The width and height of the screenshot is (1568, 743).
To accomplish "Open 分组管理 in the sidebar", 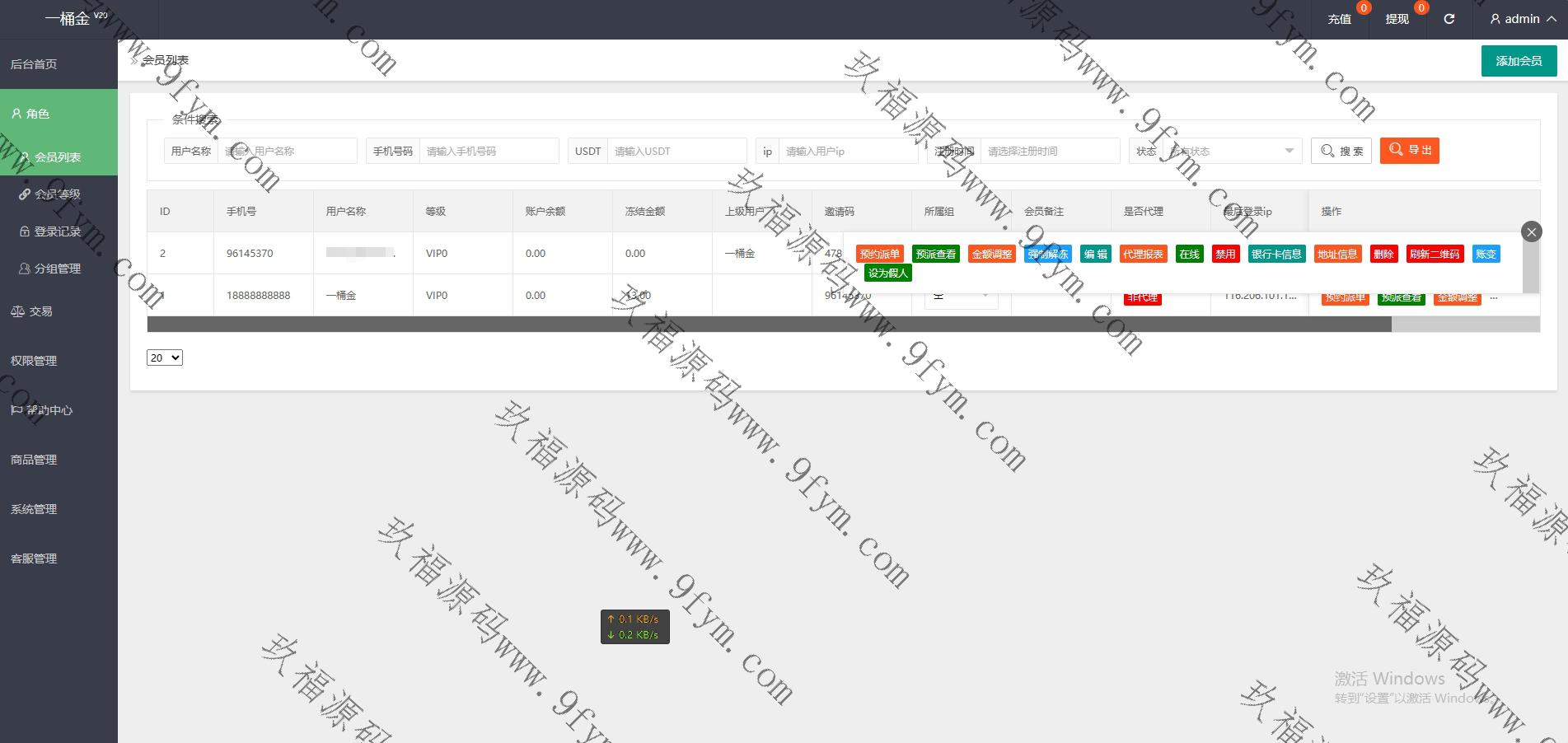I will [x=57, y=269].
